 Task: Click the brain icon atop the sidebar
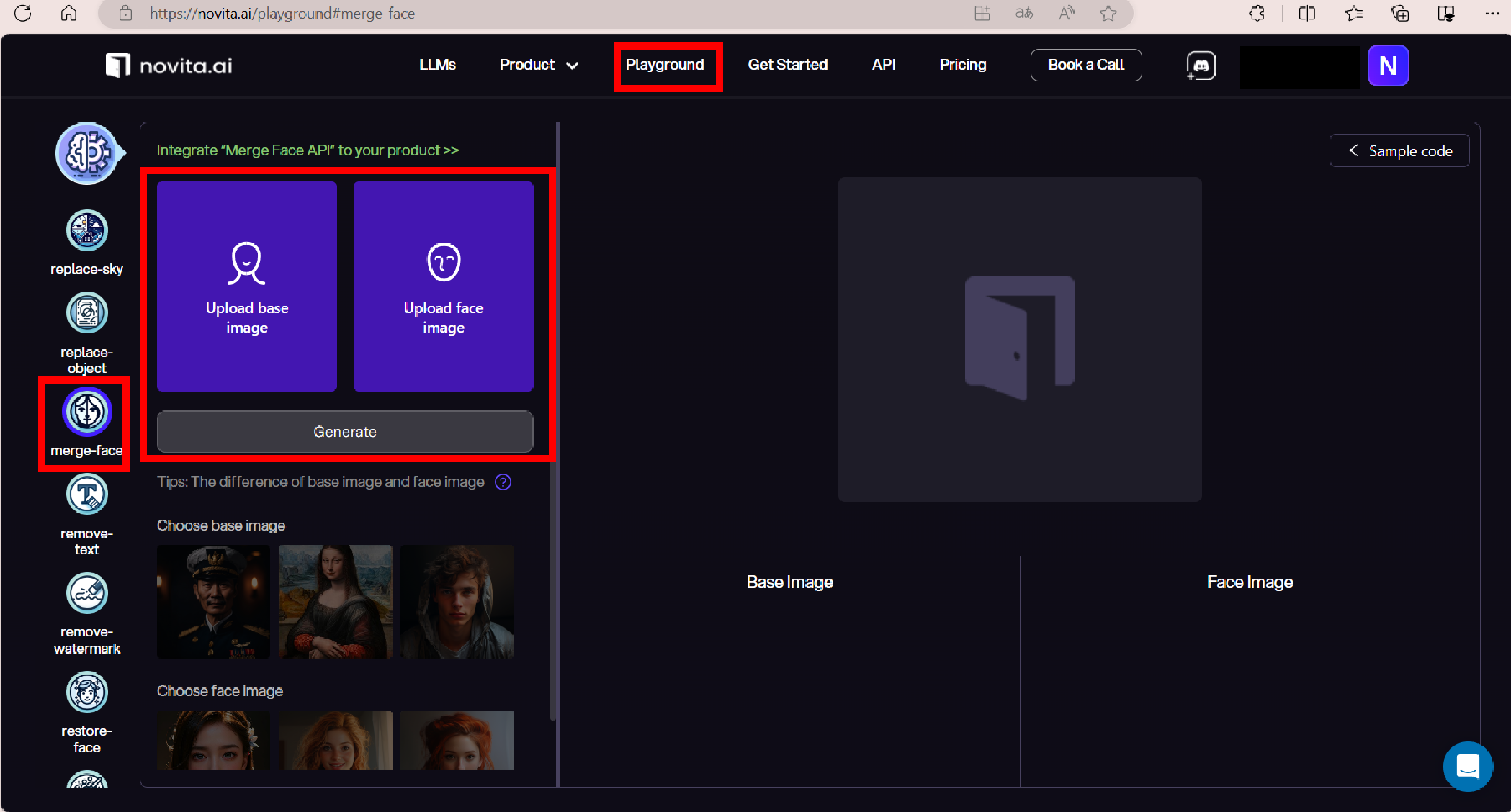(x=88, y=153)
